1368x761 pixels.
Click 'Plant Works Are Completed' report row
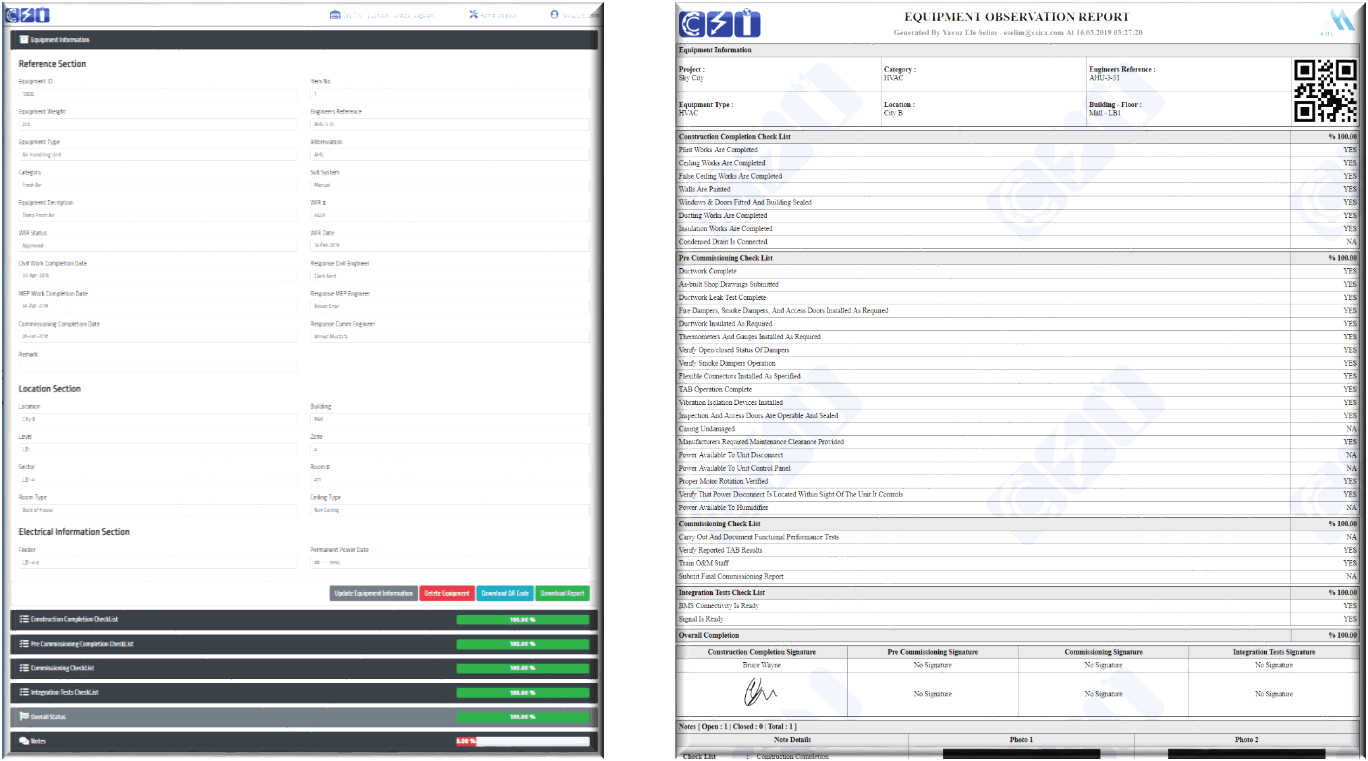(1018, 150)
